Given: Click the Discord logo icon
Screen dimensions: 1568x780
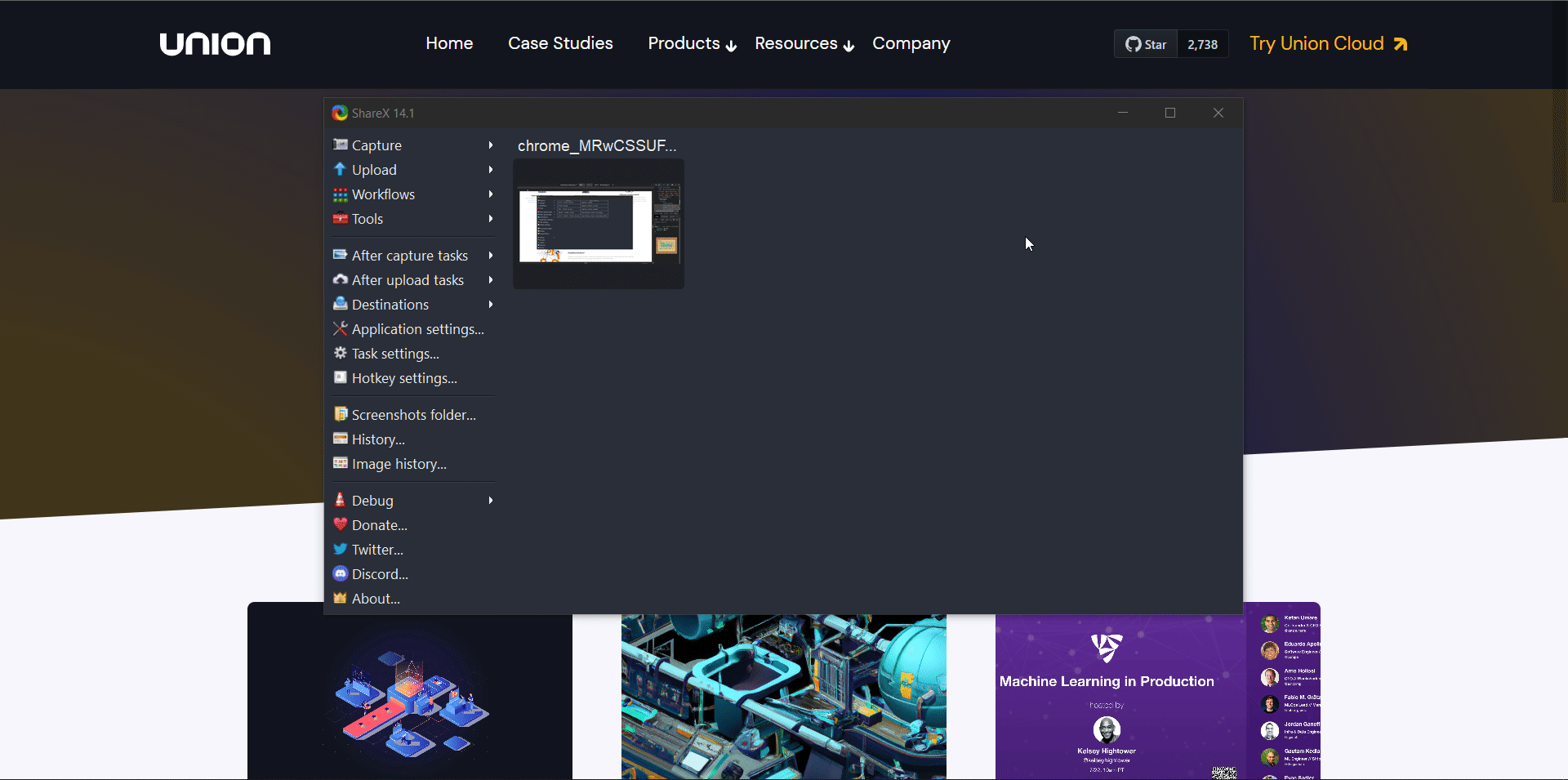Looking at the screenshot, I should pos(341,573).
